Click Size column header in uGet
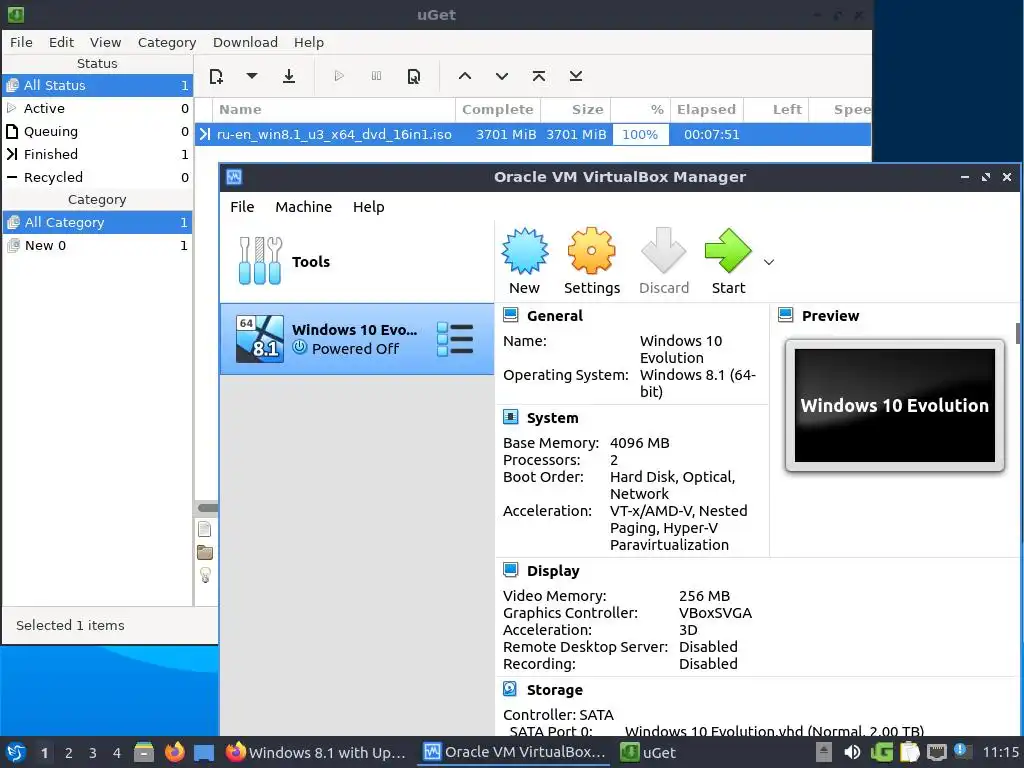The image size is (1024, 768). click(576, 110)
